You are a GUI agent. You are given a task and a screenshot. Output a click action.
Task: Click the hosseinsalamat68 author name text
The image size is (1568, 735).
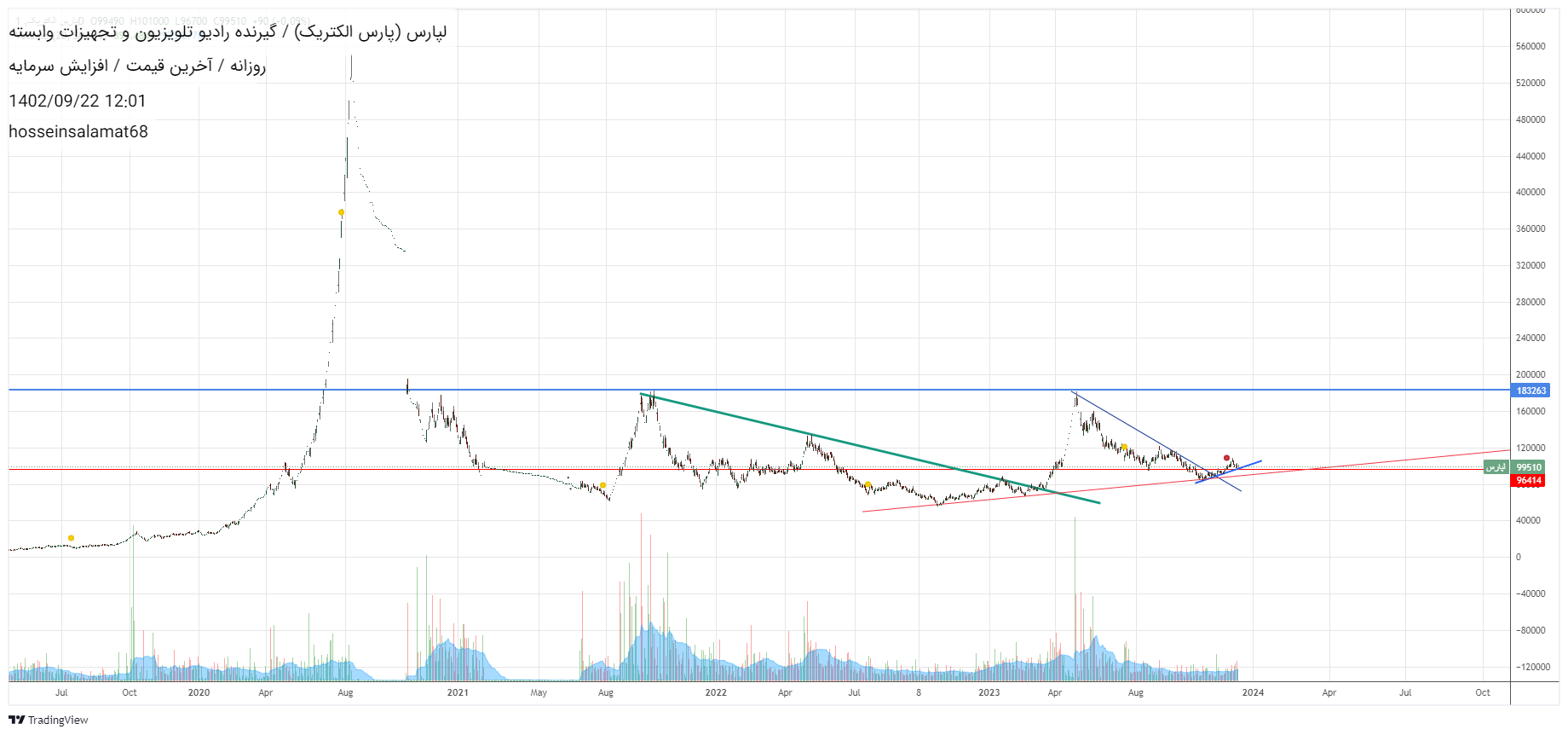(78, 131)
